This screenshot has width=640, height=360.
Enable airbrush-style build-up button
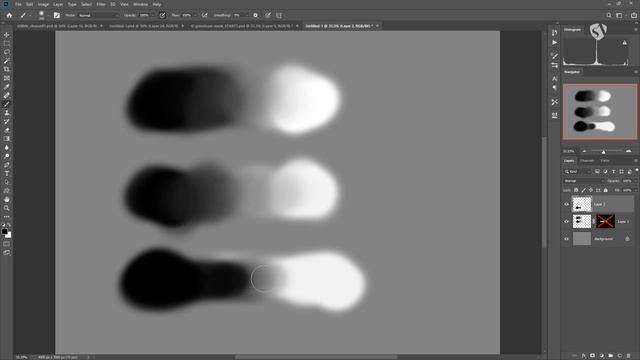point(204,15)
